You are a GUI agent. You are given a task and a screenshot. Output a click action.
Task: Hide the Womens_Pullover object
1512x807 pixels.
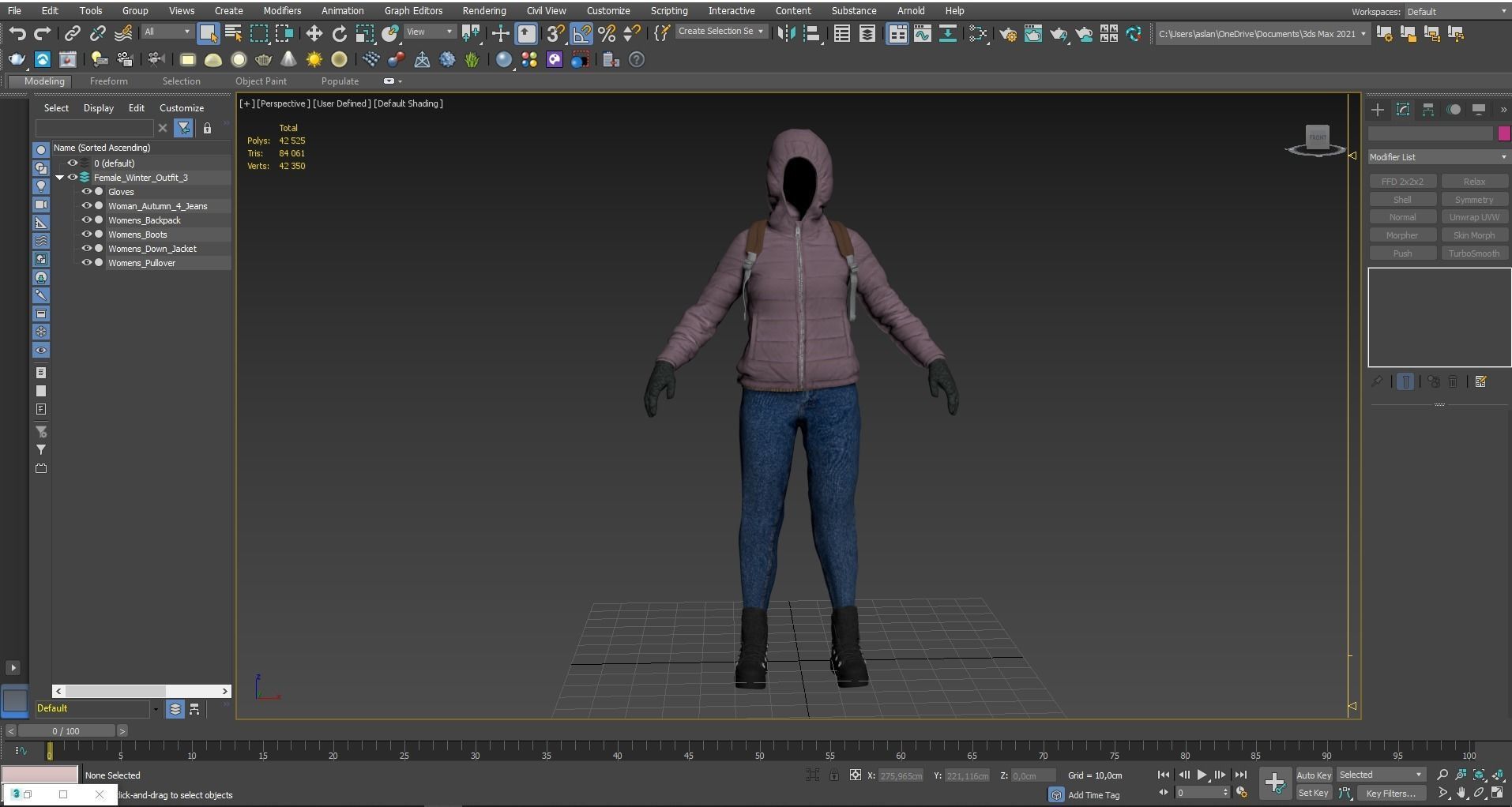[x=87, y=263]
